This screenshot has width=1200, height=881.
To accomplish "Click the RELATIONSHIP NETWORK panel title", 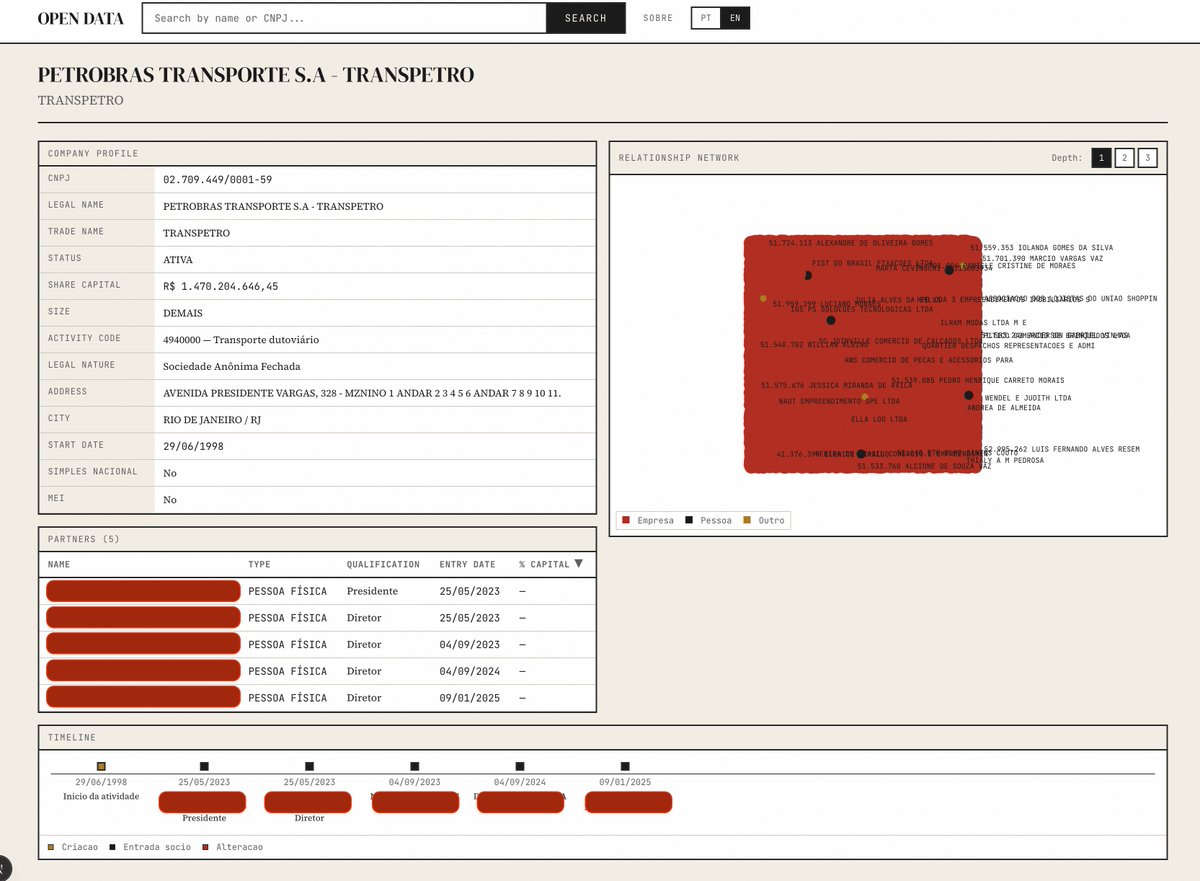I will tap(679, 158).
